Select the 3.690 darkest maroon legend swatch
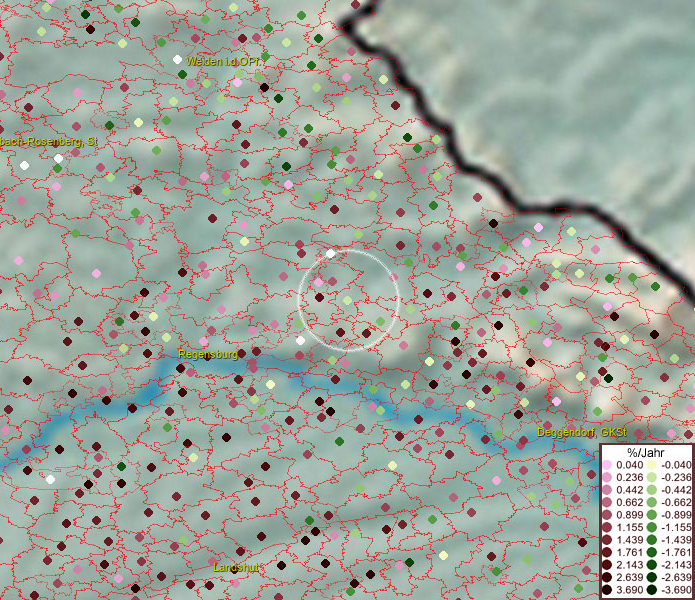The image size is (695, 600). (607, 591)
